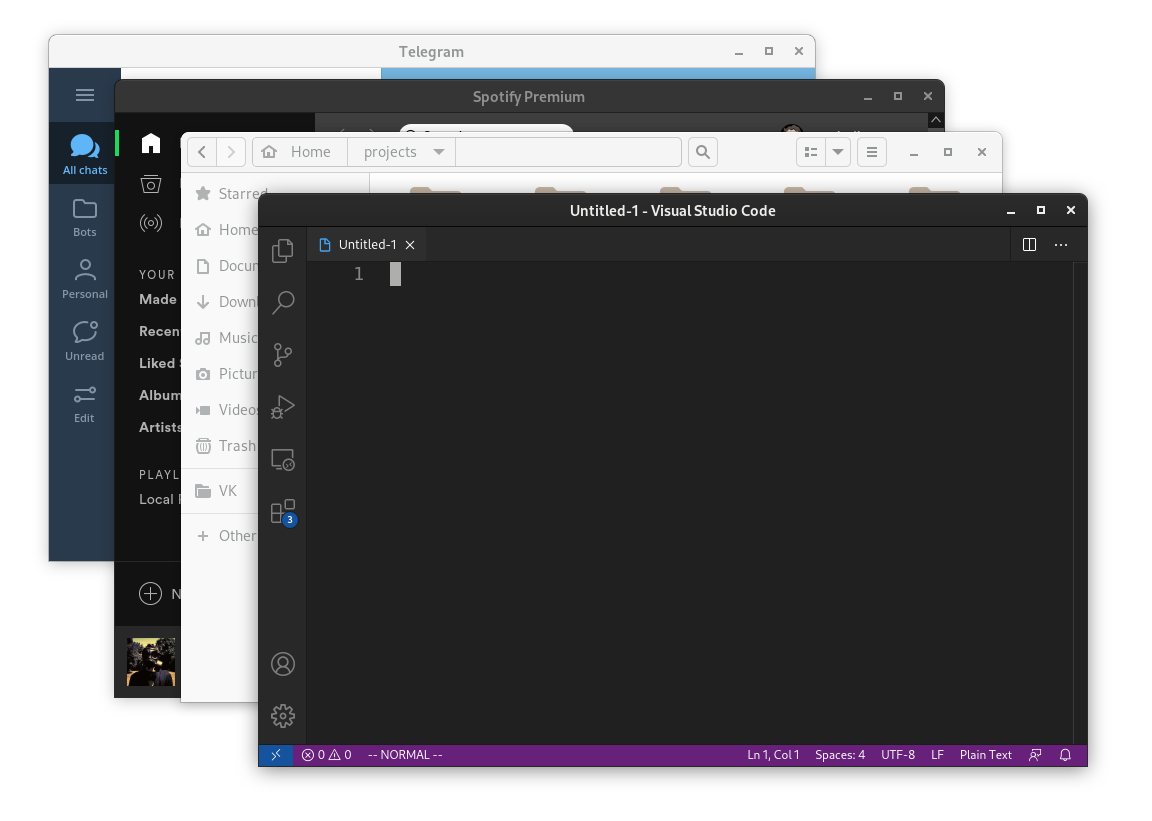Click Home in file manager path bar

(x=300, y=152)
